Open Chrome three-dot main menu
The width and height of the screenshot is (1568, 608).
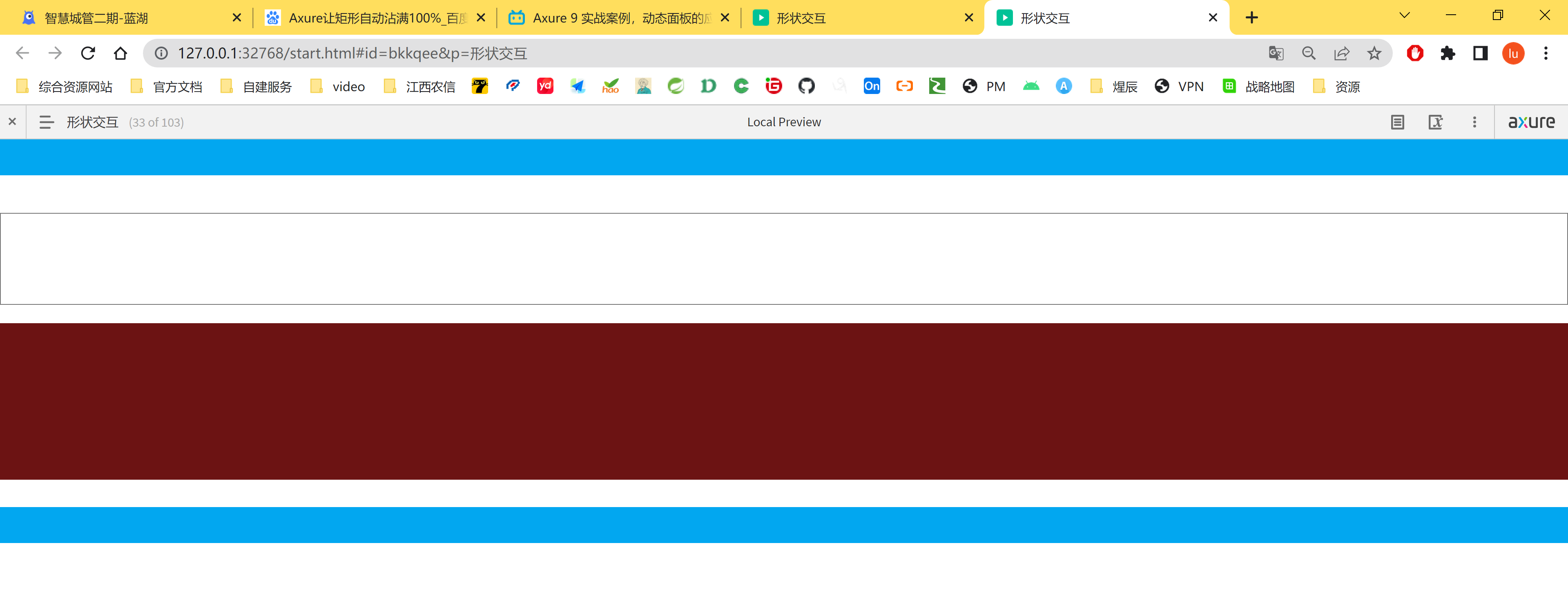[x=1546, y=54]
